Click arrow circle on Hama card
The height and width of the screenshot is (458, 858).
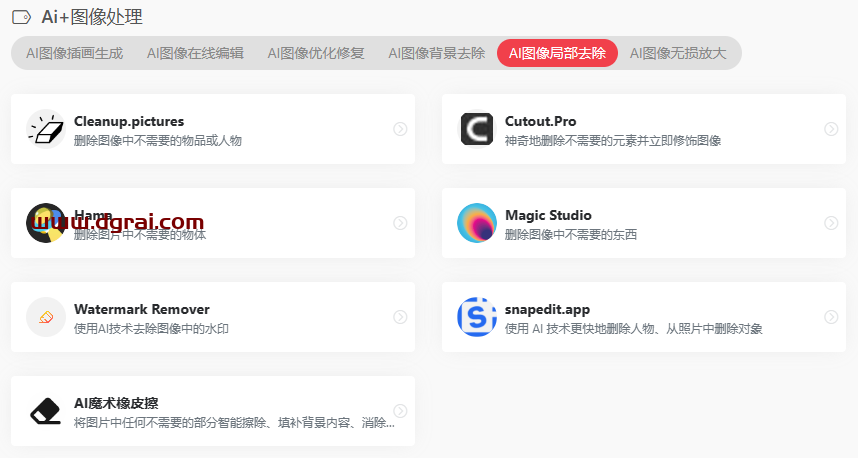pyautogui.click(x=401, y=223)
